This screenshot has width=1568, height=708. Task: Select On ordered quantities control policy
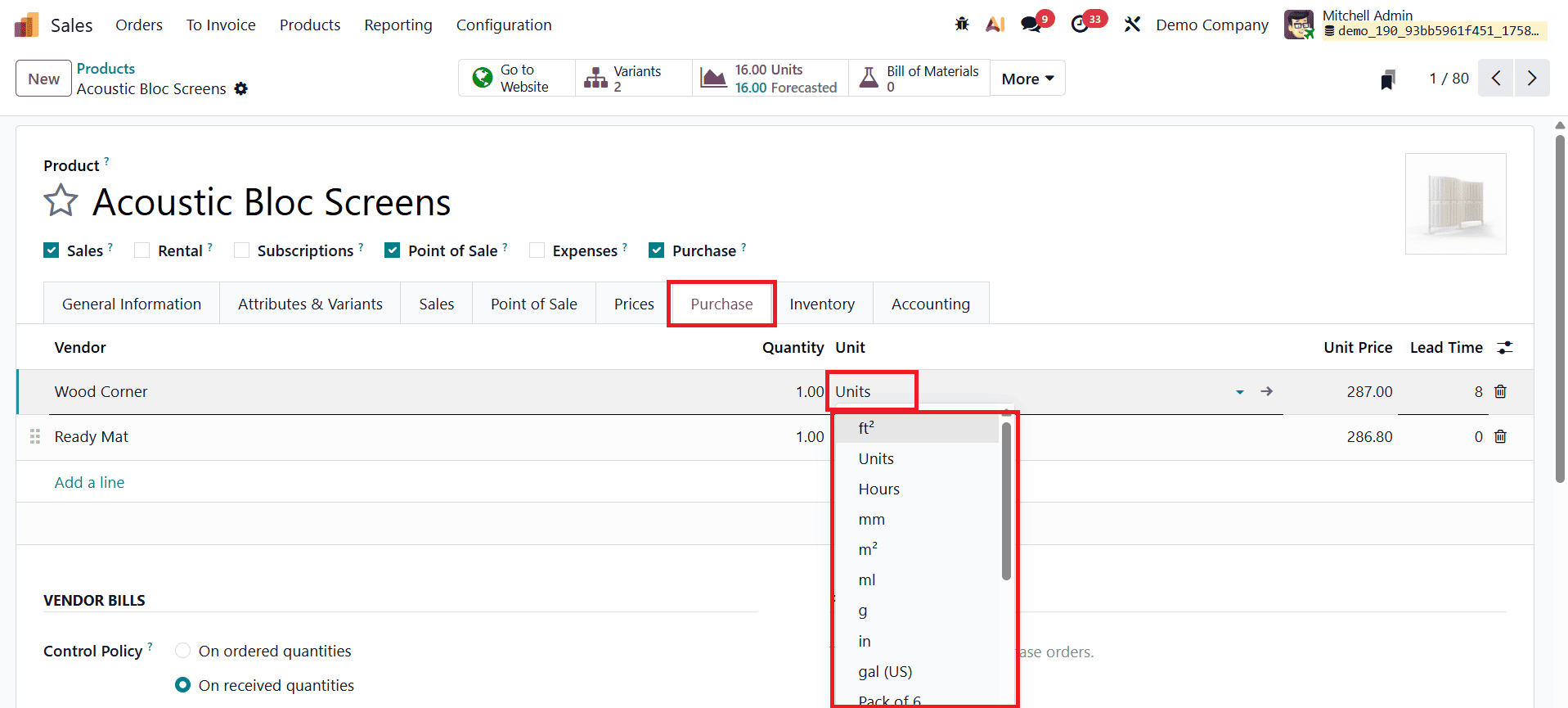coord(183,651)
